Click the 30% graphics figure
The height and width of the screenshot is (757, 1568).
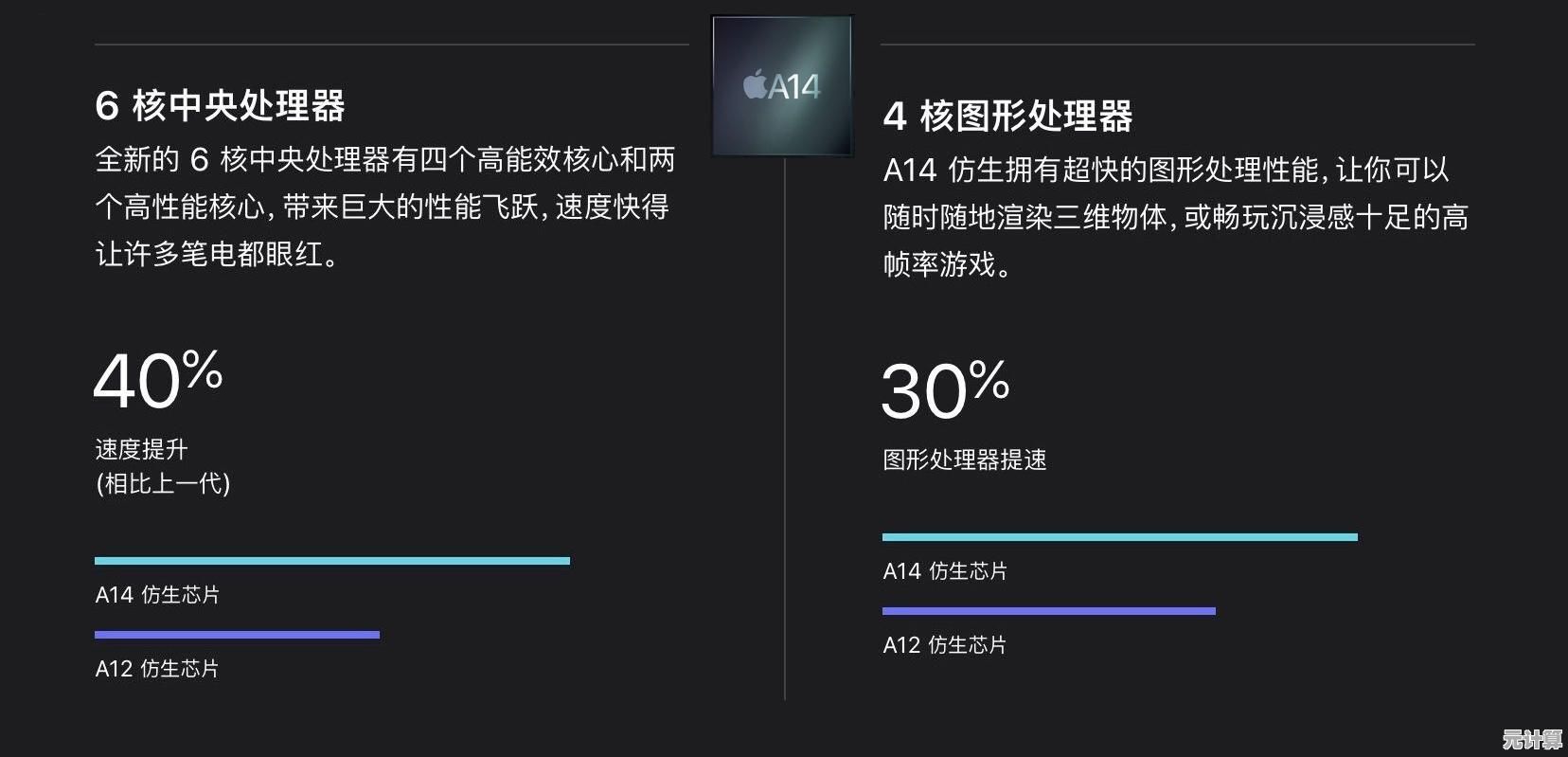[945, 389]
